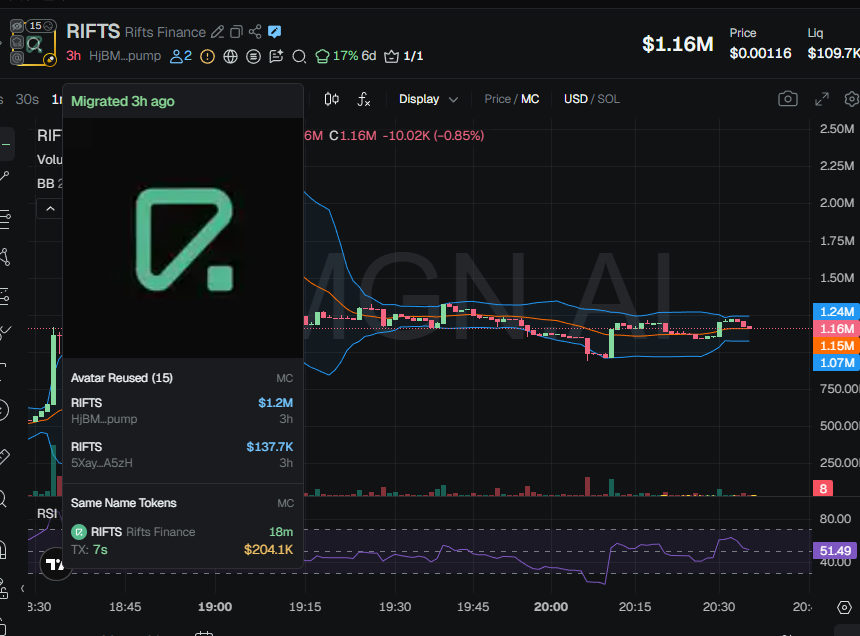Open the AI chat sparkle icon

[x=276, y=56]
